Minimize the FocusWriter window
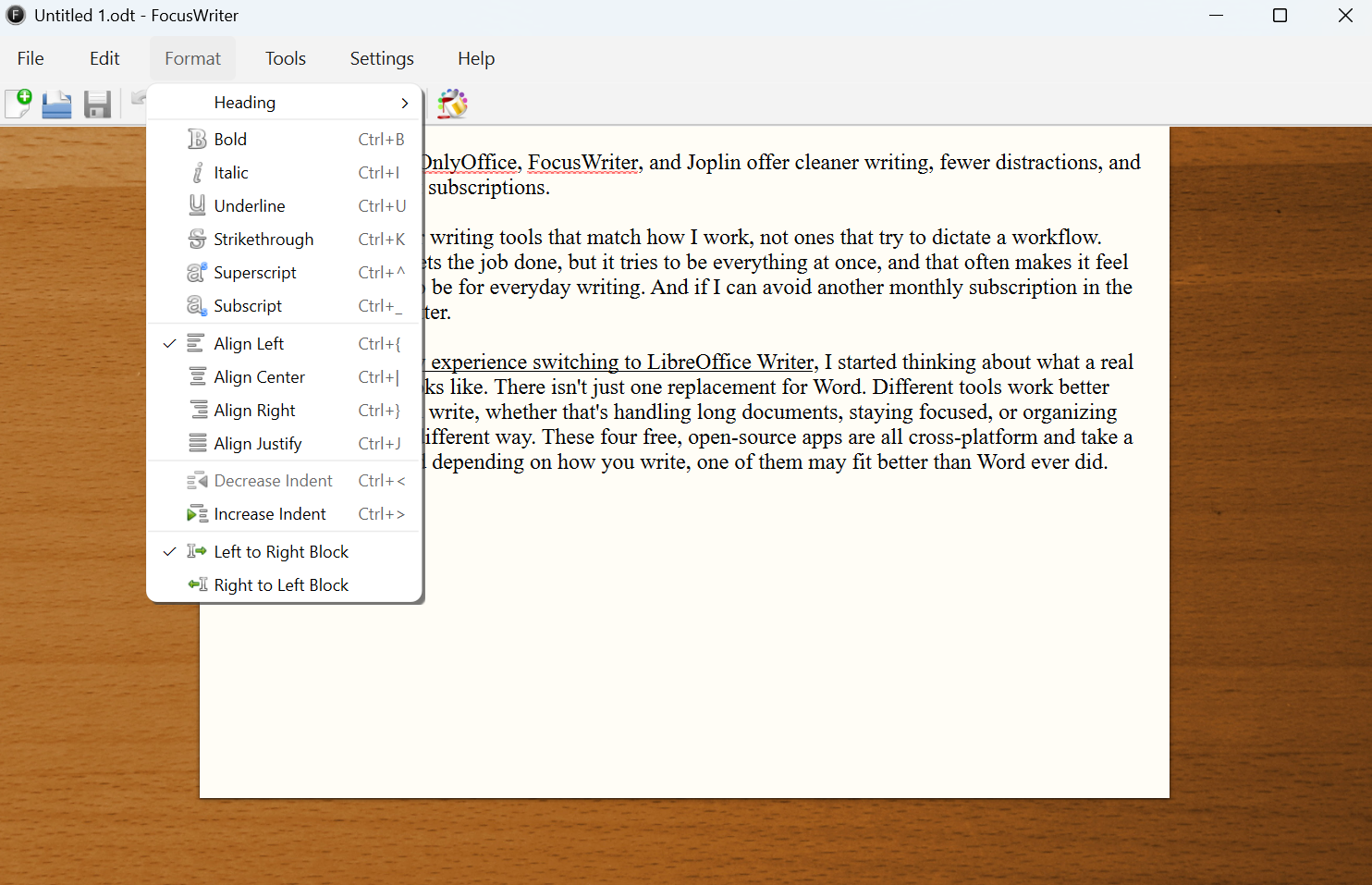The width and height of the screenshot is (1372, 885). pos(1217,16)
